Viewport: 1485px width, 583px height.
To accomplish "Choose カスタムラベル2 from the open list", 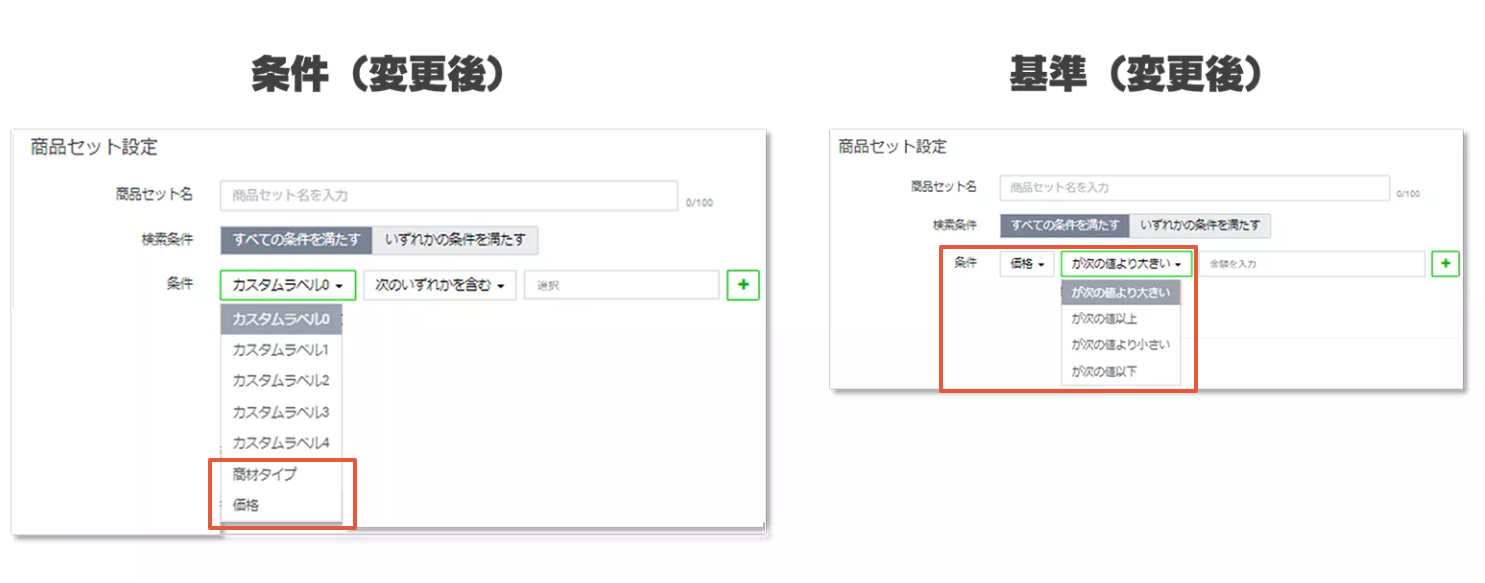I will pyautogui.click(x=280, y=381).
